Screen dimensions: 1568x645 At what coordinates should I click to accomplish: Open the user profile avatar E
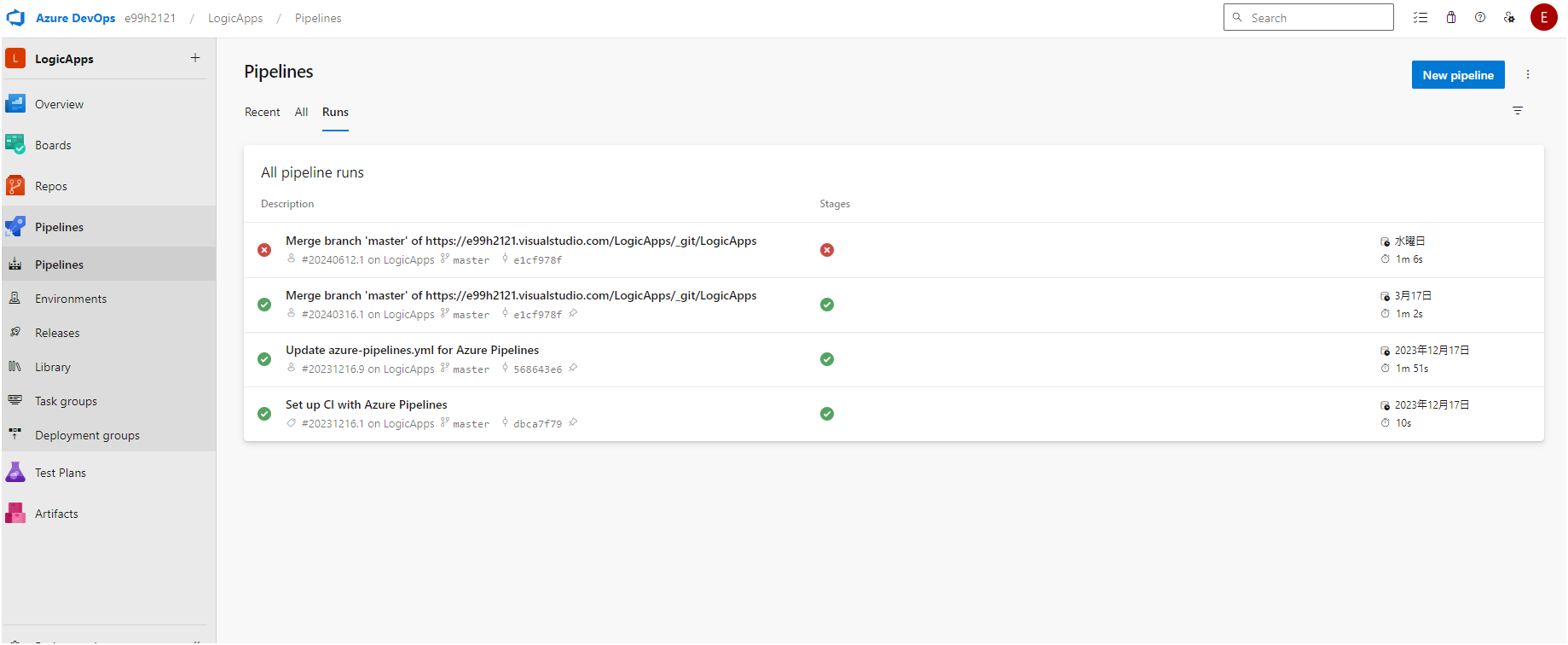point(1544,17)
